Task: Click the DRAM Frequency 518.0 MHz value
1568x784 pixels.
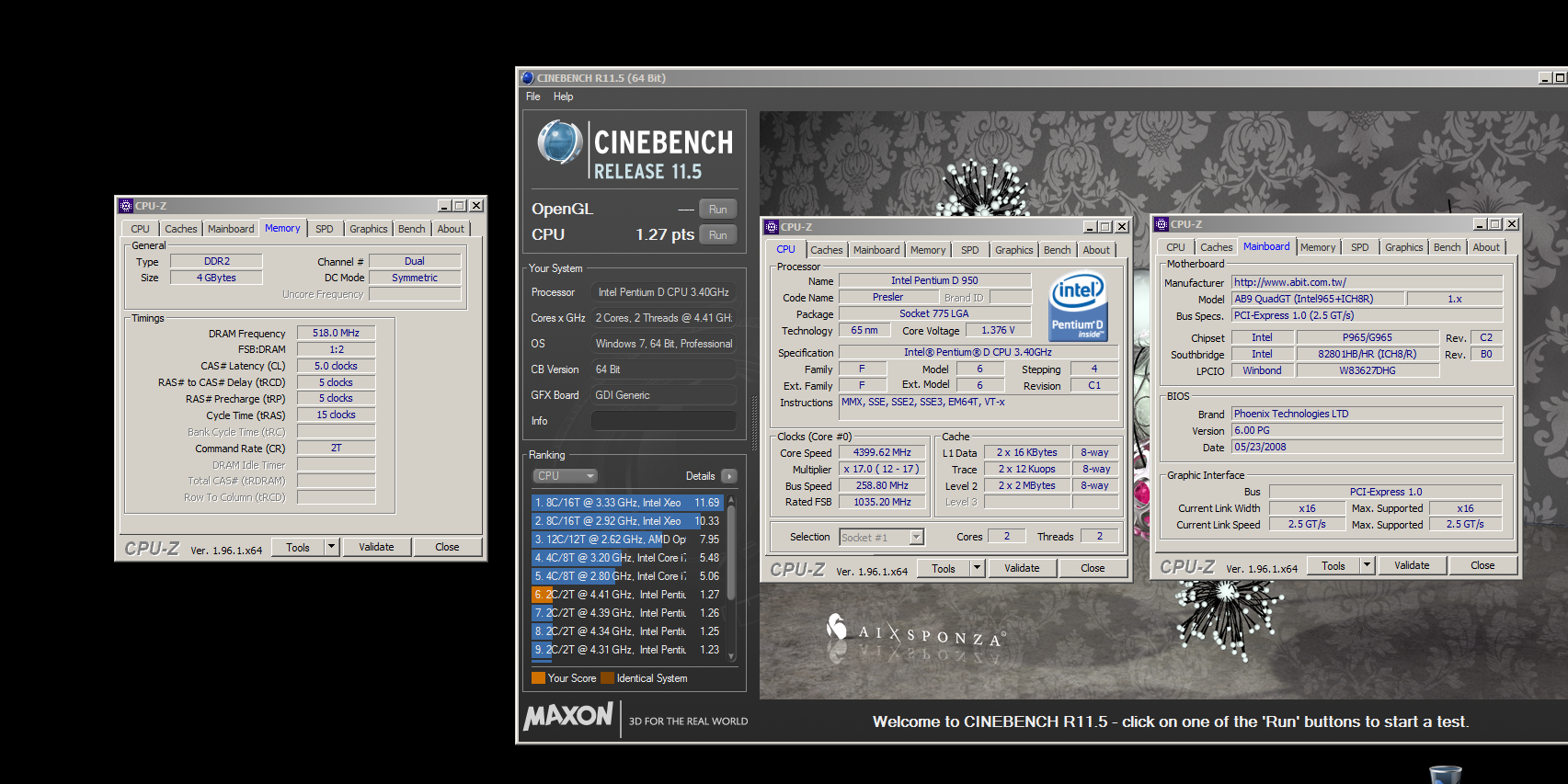Action: (x=336, y=333)
